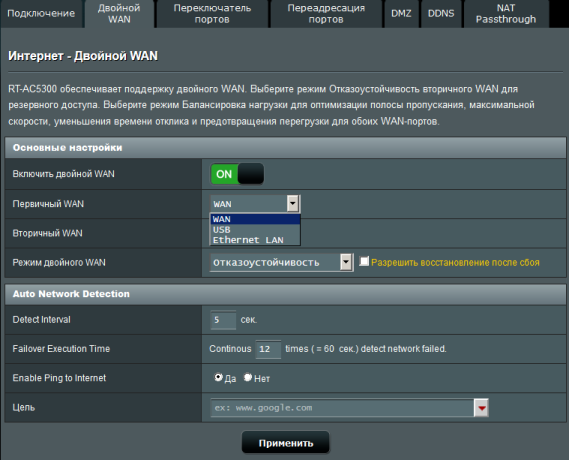
Task: Click the Auto Network Detection header
Action: click(285, 294)
